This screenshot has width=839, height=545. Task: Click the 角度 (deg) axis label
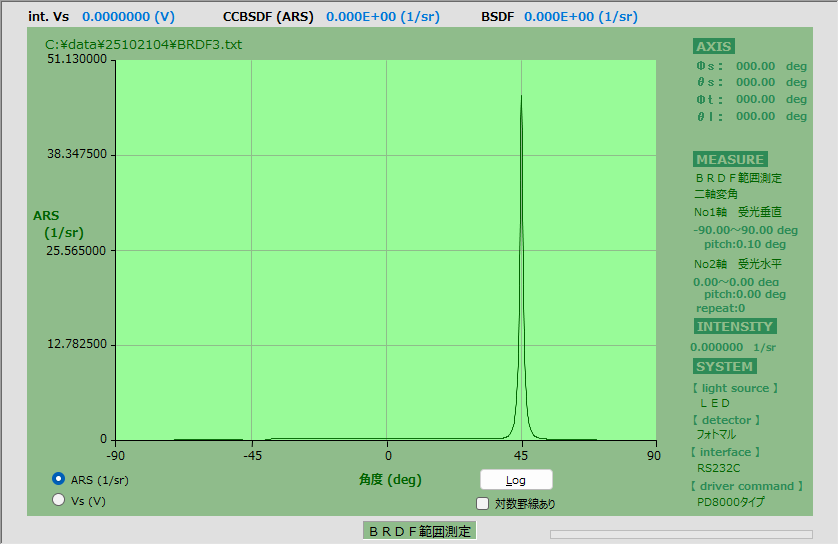(390, 479)
